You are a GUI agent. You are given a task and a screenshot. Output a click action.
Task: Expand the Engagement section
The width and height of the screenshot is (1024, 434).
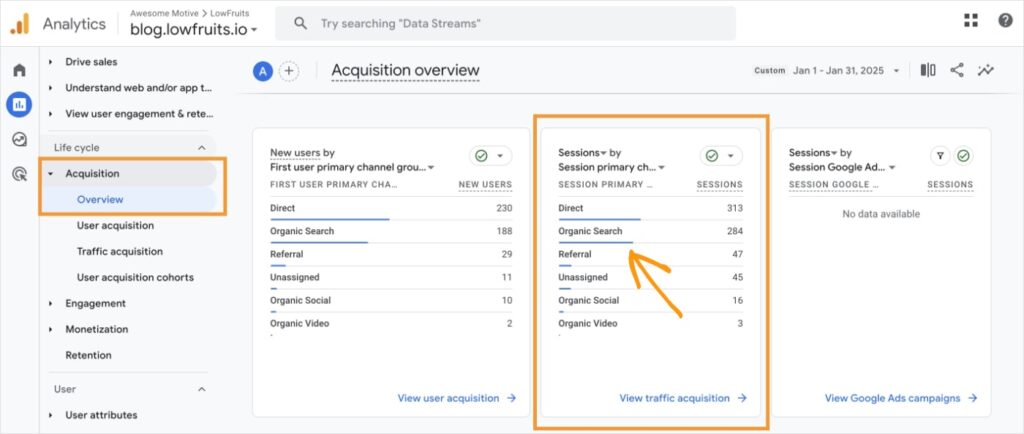click(x=51, y=303)
